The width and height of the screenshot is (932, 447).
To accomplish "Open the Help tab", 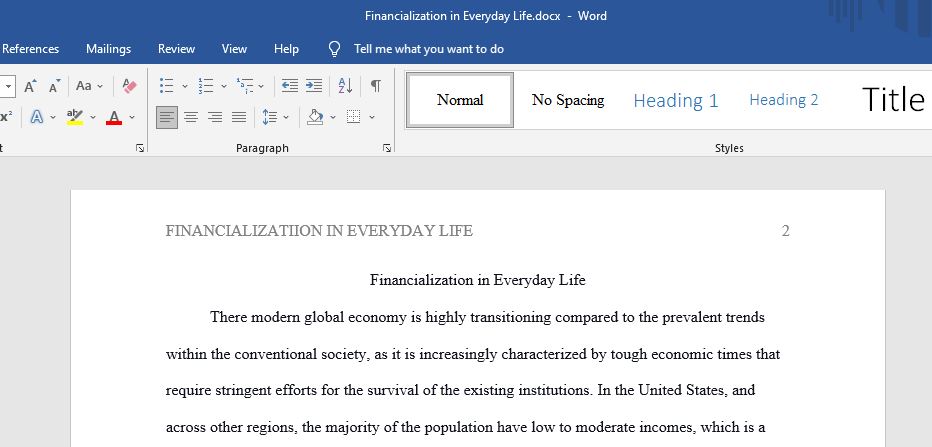I will [x=286, y=49].
